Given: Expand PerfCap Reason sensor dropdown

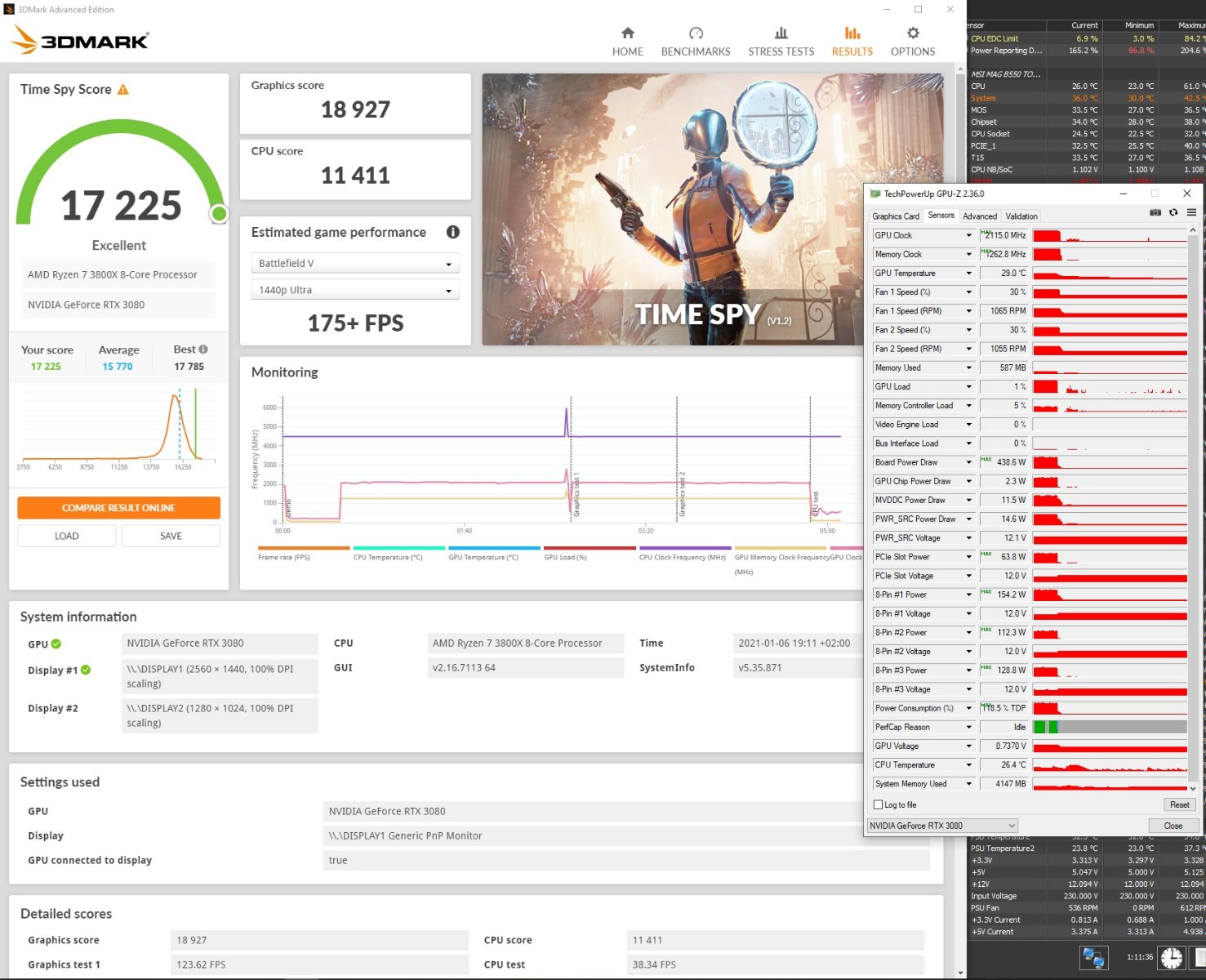Looking at the screenshot, I should click(x=969, y=727).
